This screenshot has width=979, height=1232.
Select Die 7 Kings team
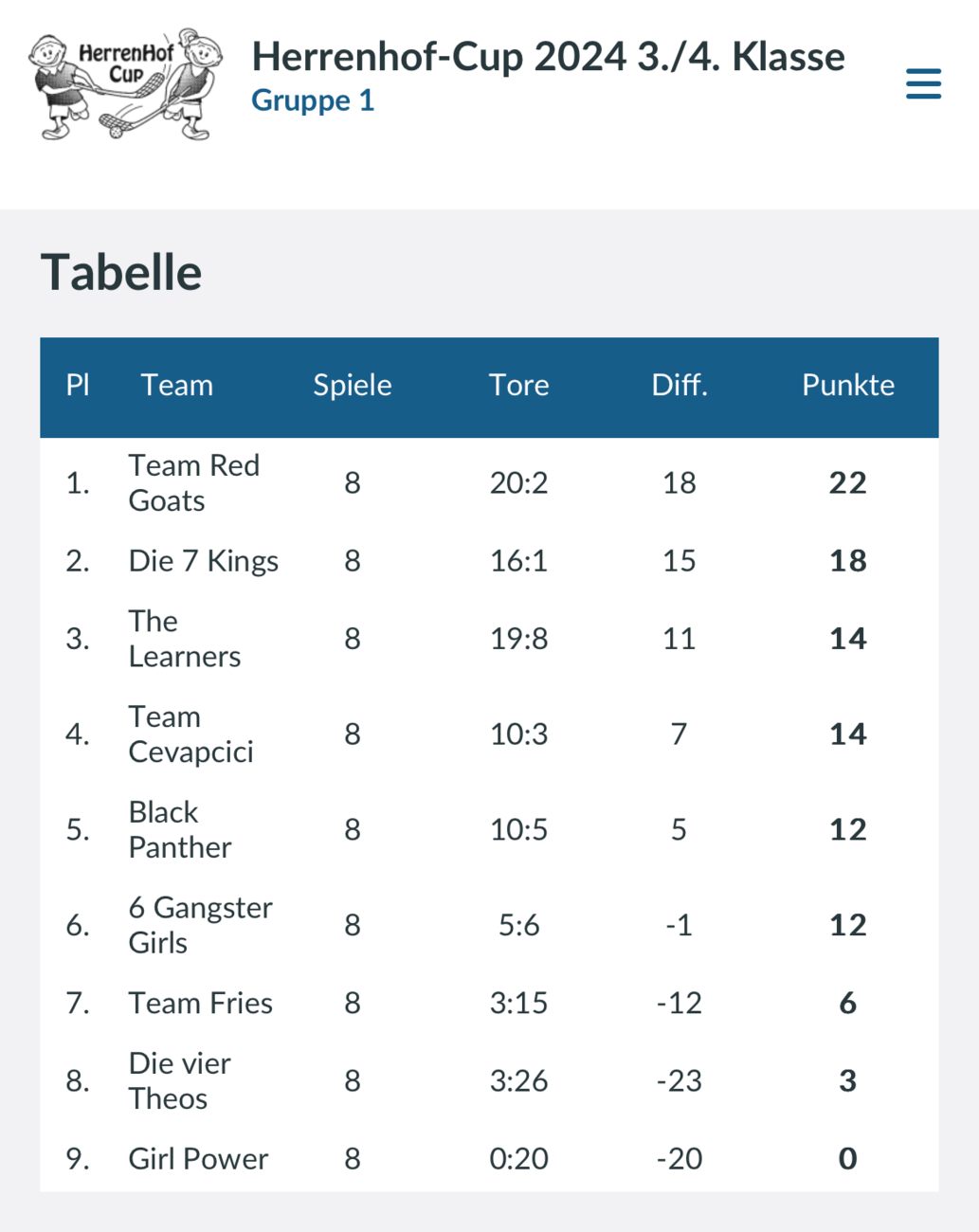(x=204, y=561)
